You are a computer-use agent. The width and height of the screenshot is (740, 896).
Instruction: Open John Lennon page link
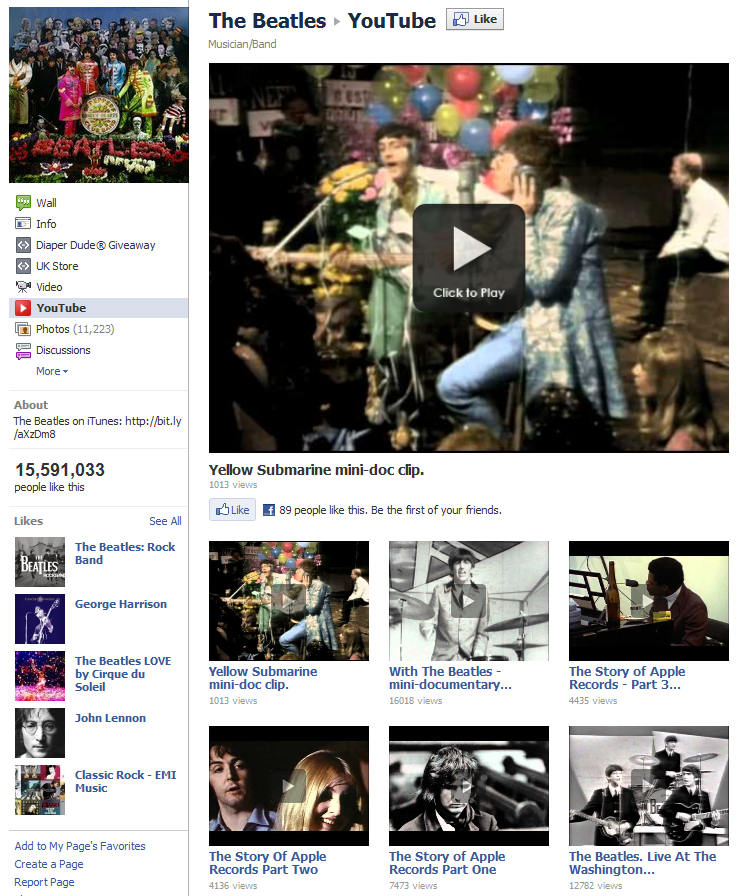(x=110, y=718)
